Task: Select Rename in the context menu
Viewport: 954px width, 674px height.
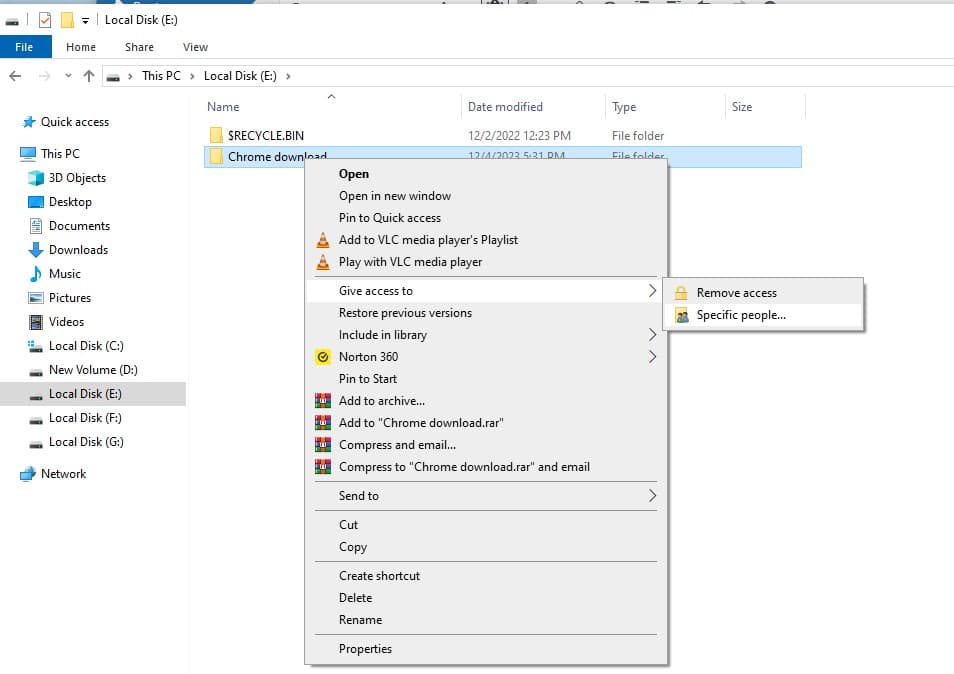Action: 360,620
